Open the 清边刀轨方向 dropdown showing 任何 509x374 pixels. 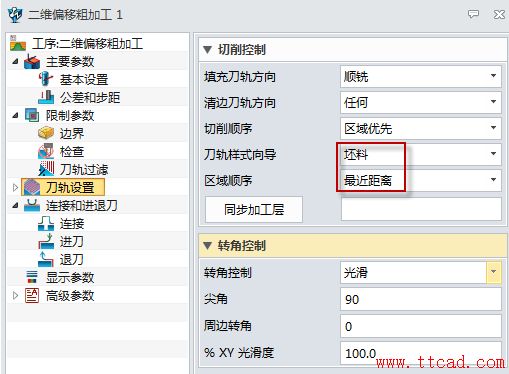(x=421, y=102)
